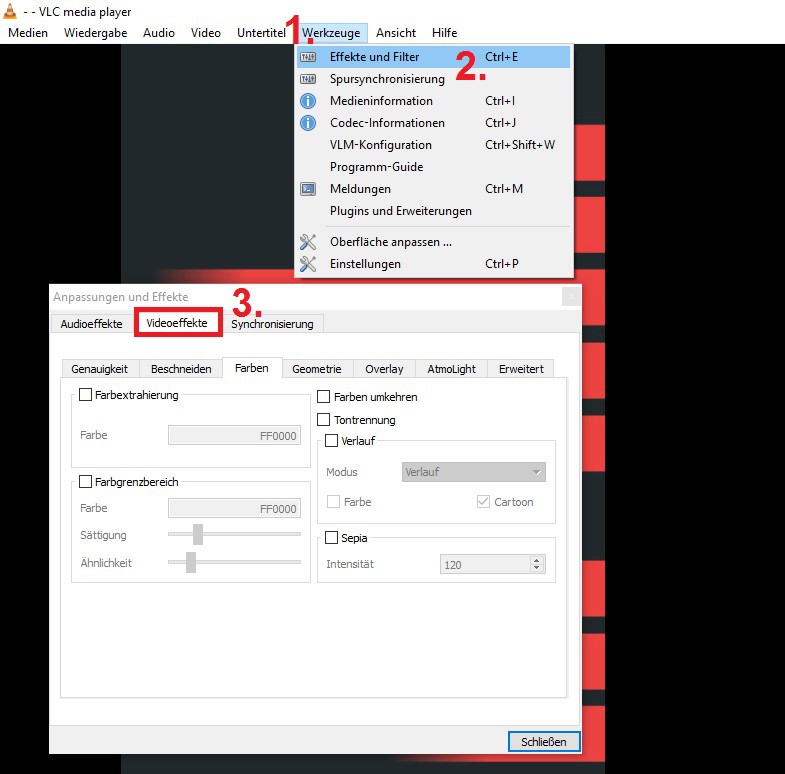This screenshot has height=774, width=785.
Task: Toggle the Farben umkehren checkbox
Action: pos(324,397)
